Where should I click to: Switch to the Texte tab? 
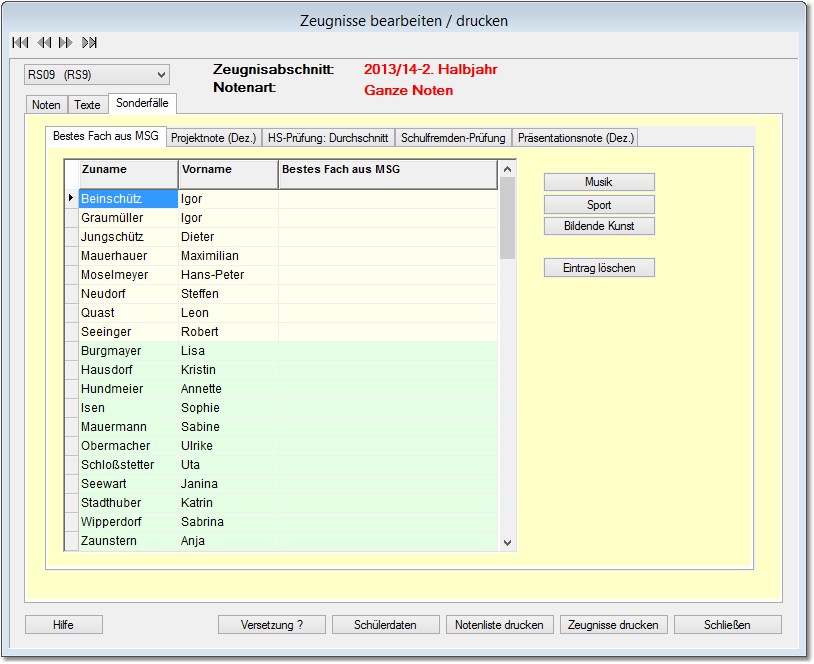87,105
